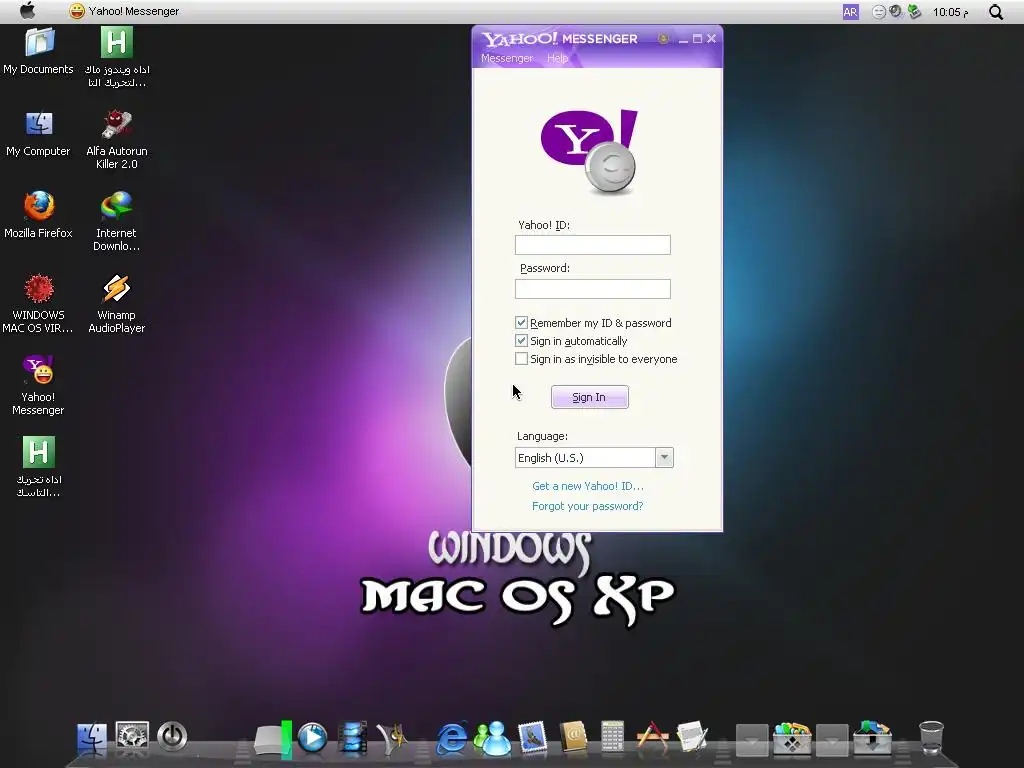Click the clock showing 10:05

point(950,12)
